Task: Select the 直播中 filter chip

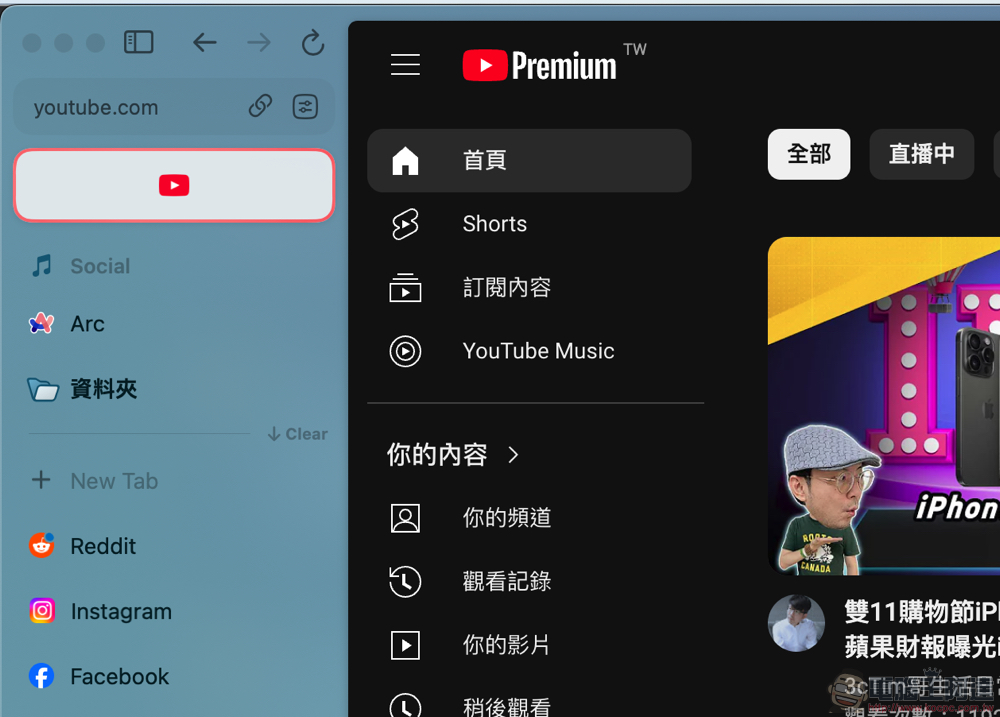Action: (x=922, y=154)
